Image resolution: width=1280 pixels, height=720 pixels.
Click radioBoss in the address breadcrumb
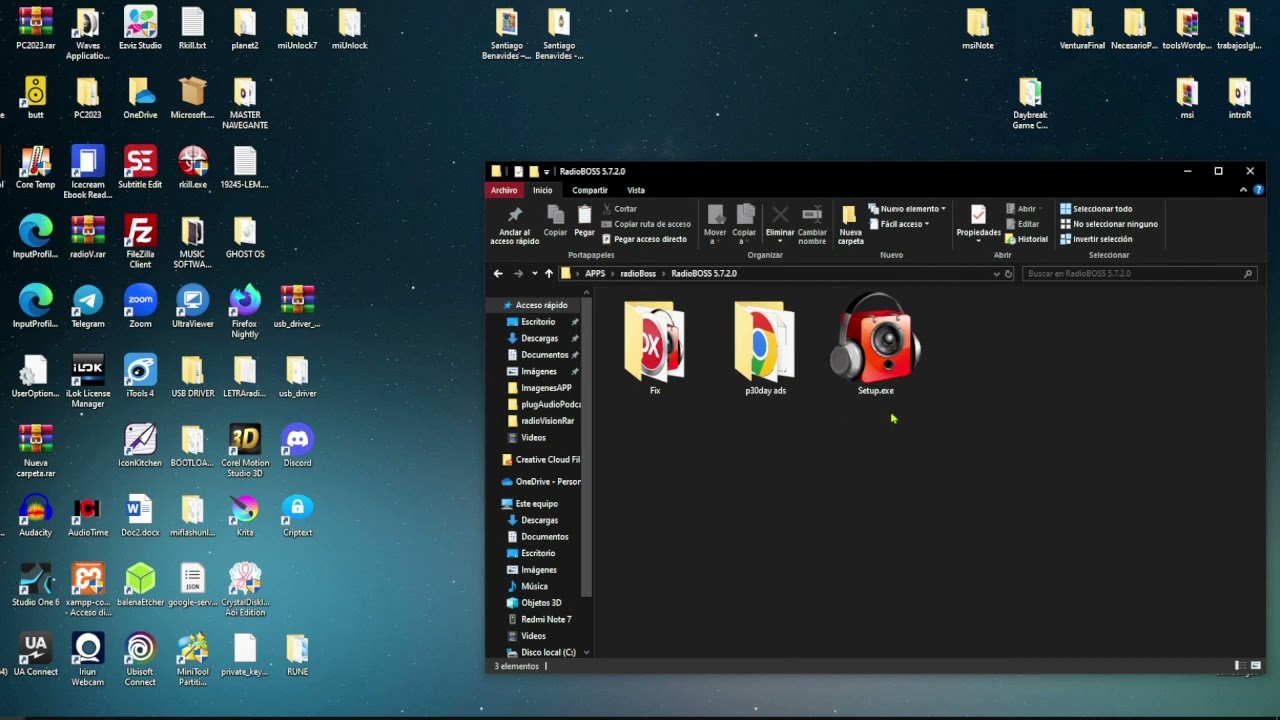[x=638, y=273]
